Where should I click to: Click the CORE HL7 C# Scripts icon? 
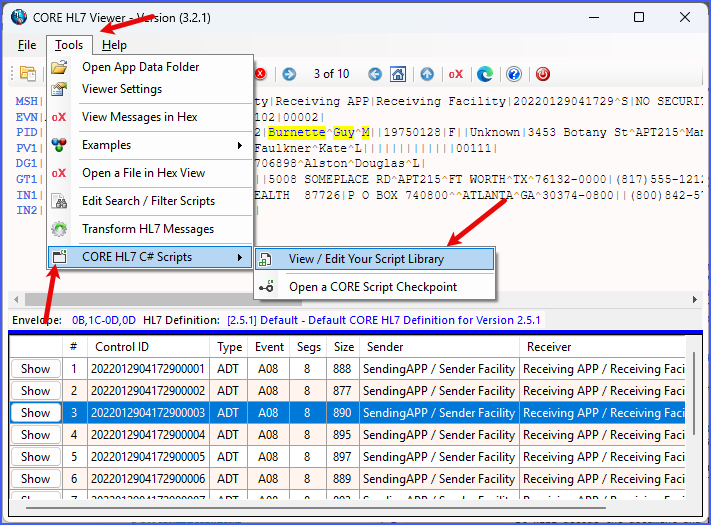point(59,257)
